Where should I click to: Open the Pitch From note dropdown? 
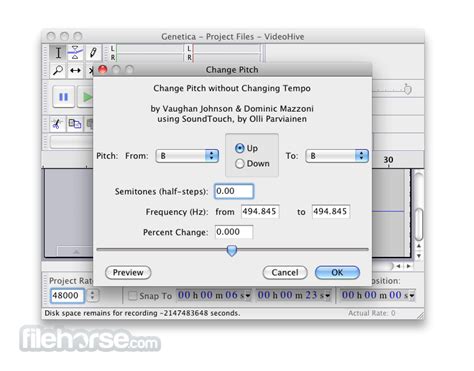coord(187,156)
